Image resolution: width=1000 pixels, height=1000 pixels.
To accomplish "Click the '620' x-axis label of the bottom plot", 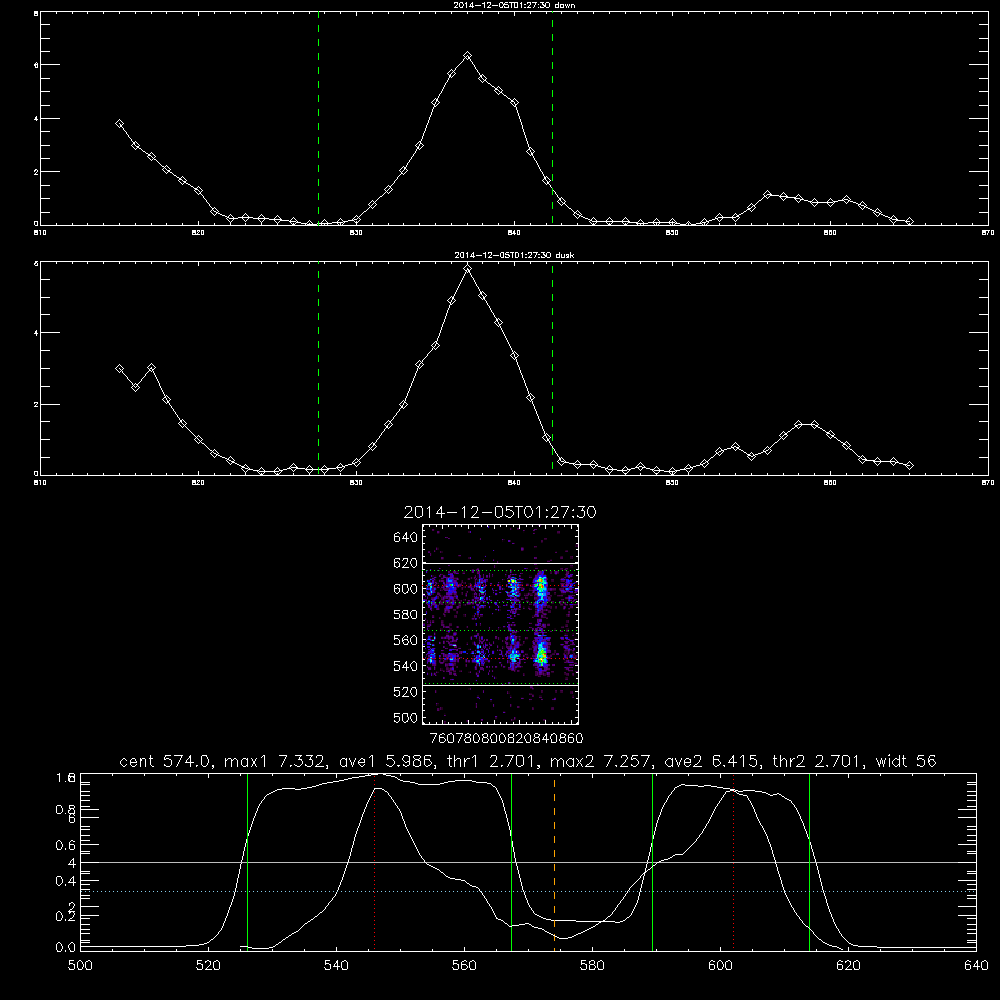I will [x=848, y=966].
